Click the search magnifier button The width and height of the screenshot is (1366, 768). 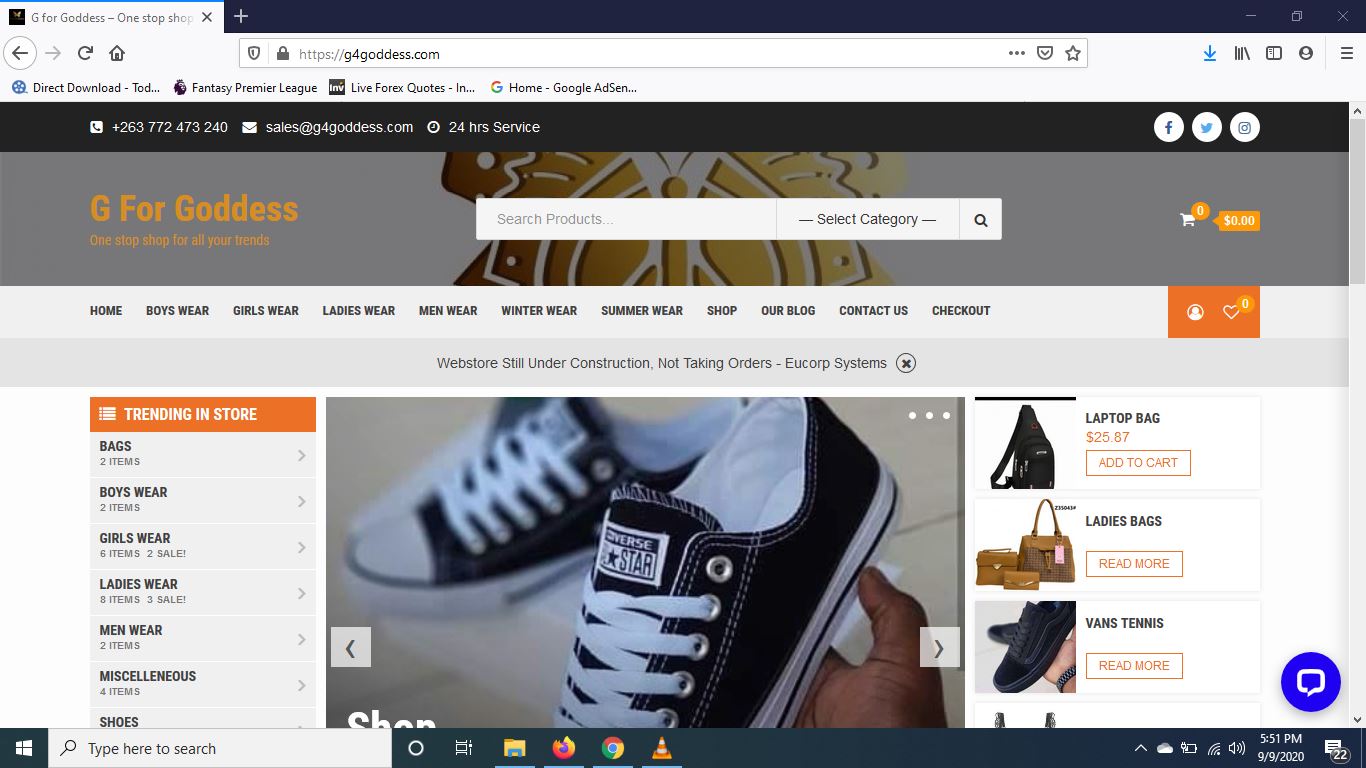pos(980,219)
